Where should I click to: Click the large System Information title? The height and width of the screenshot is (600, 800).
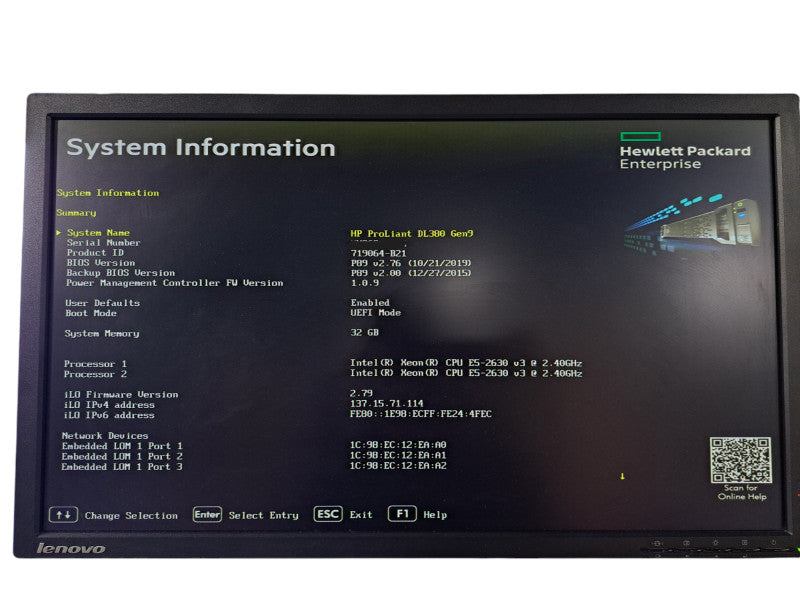tap(201, 148)
